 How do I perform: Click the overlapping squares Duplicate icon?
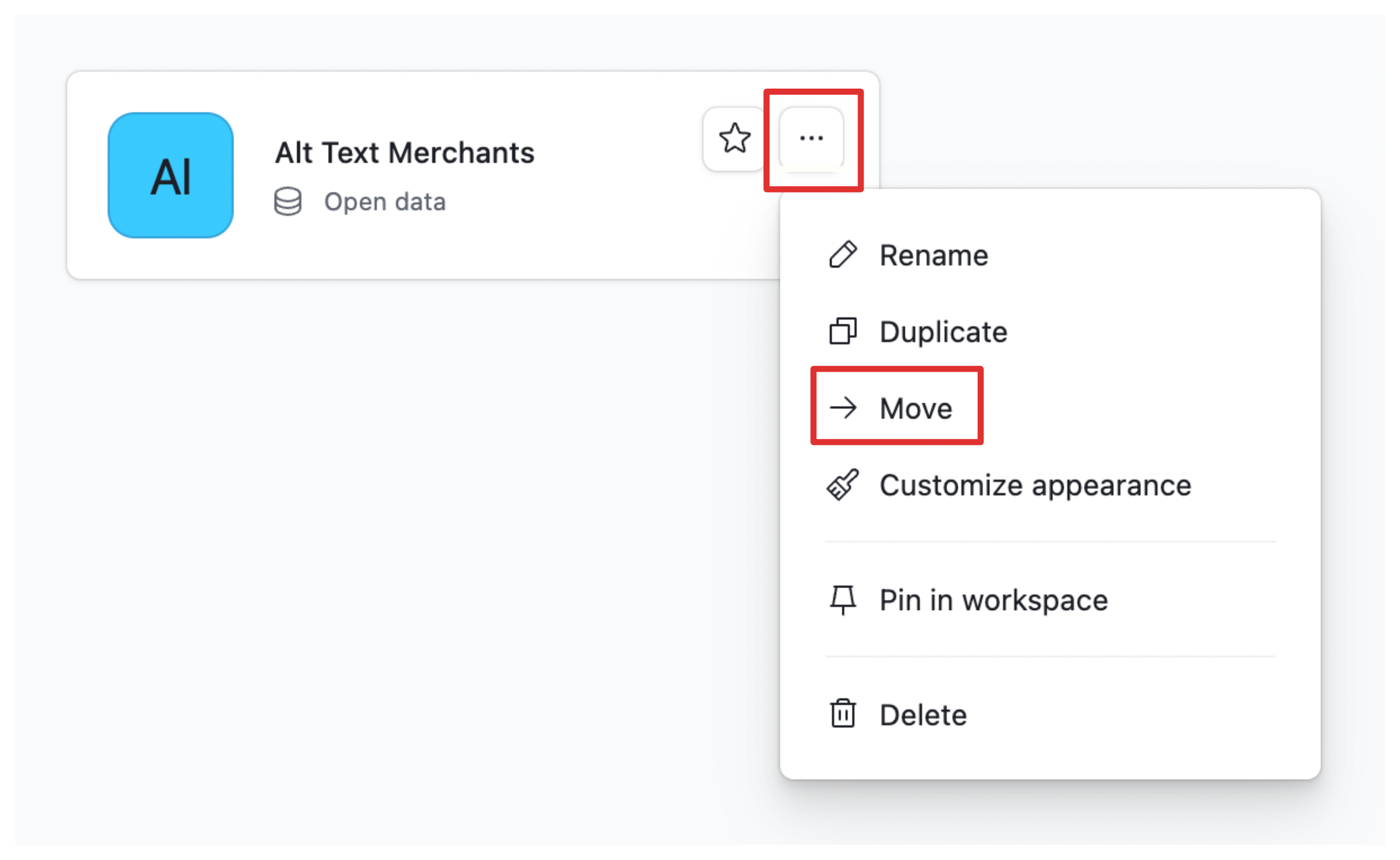point(842,331)
